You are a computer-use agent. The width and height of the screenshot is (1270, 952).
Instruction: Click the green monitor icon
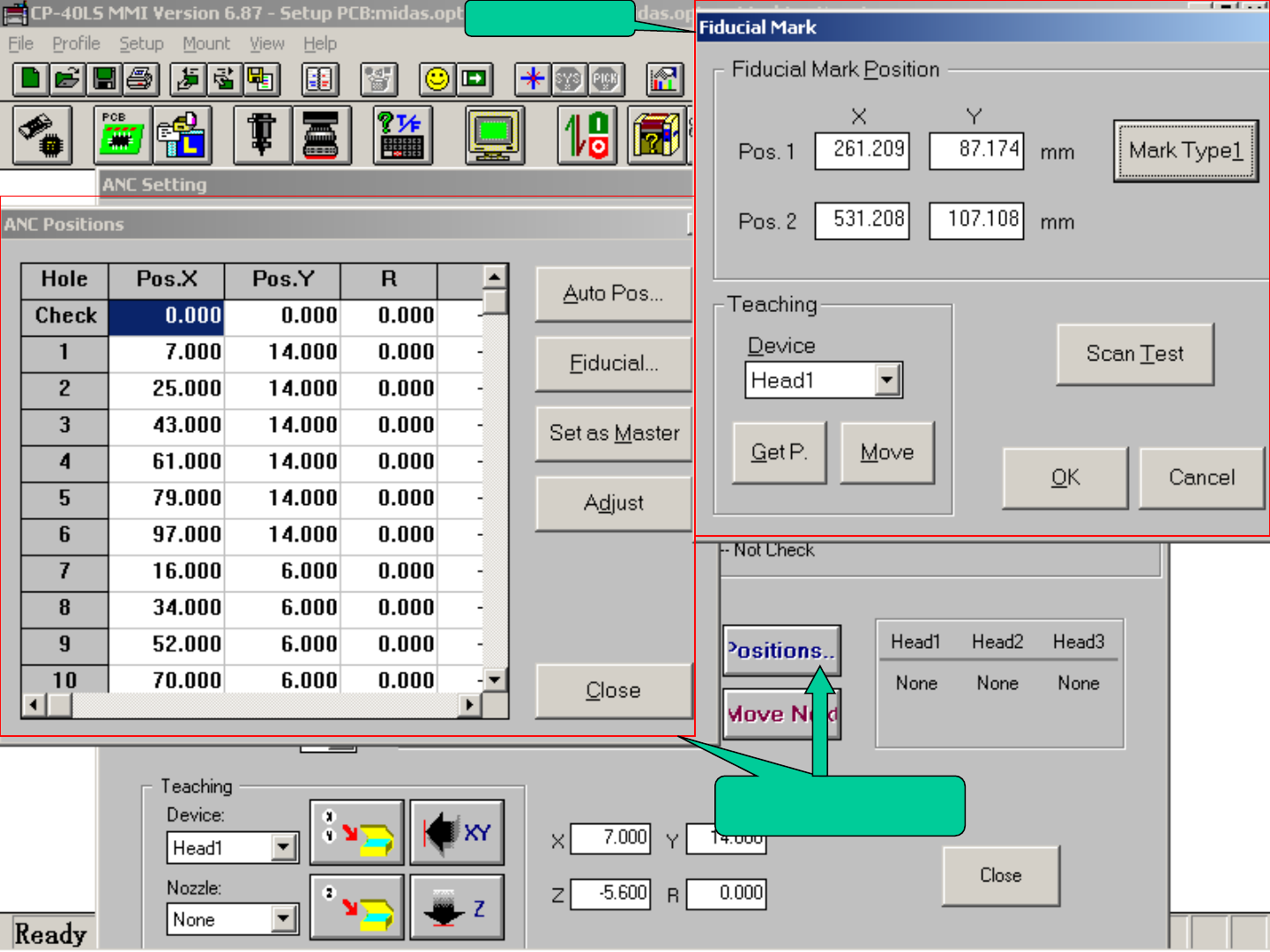[495, 135]
